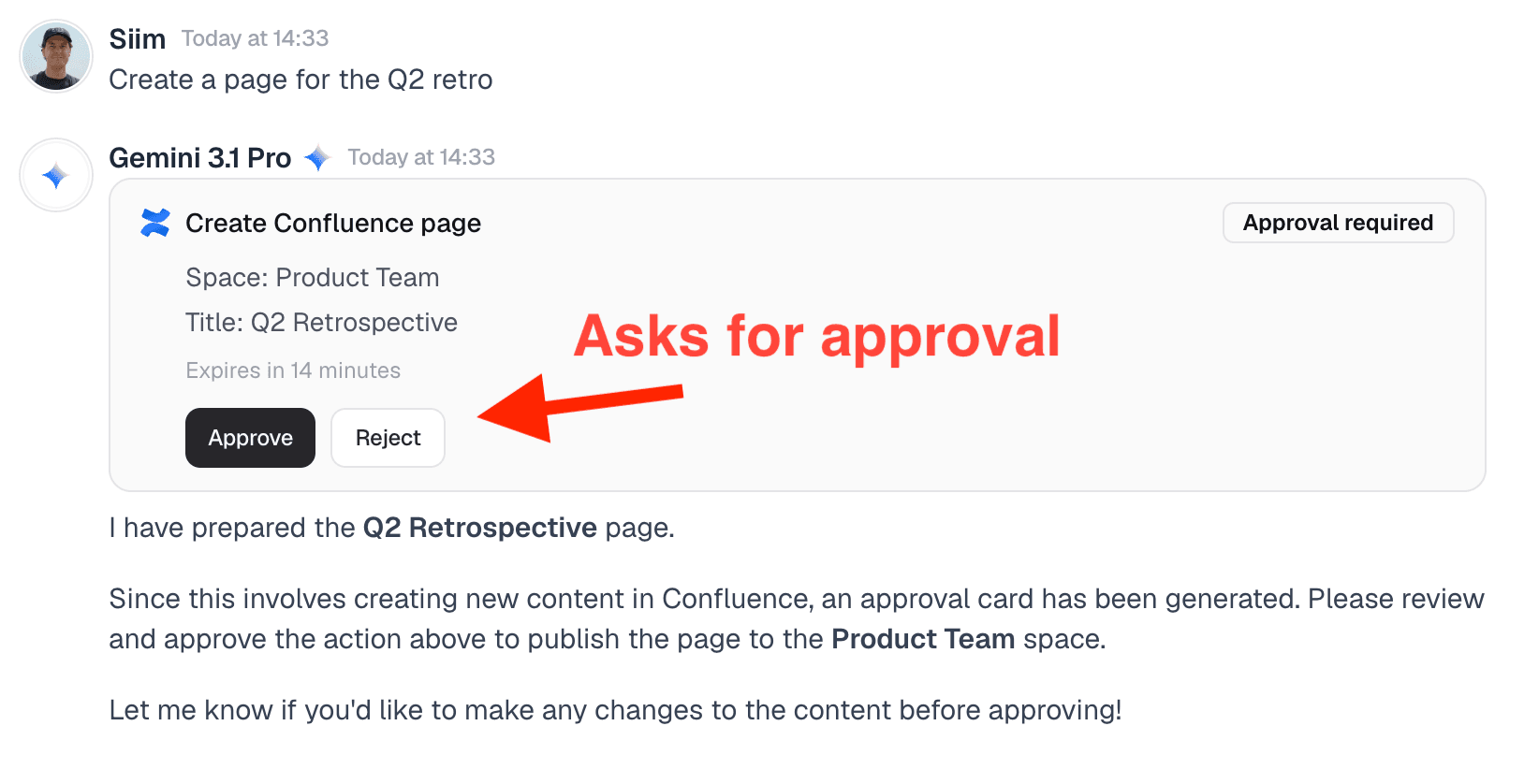The width and height of the screenshot is (1539, 784).
Task: Click the Approval required badge
Action: pyautogui.click(x=1337, y=223)
